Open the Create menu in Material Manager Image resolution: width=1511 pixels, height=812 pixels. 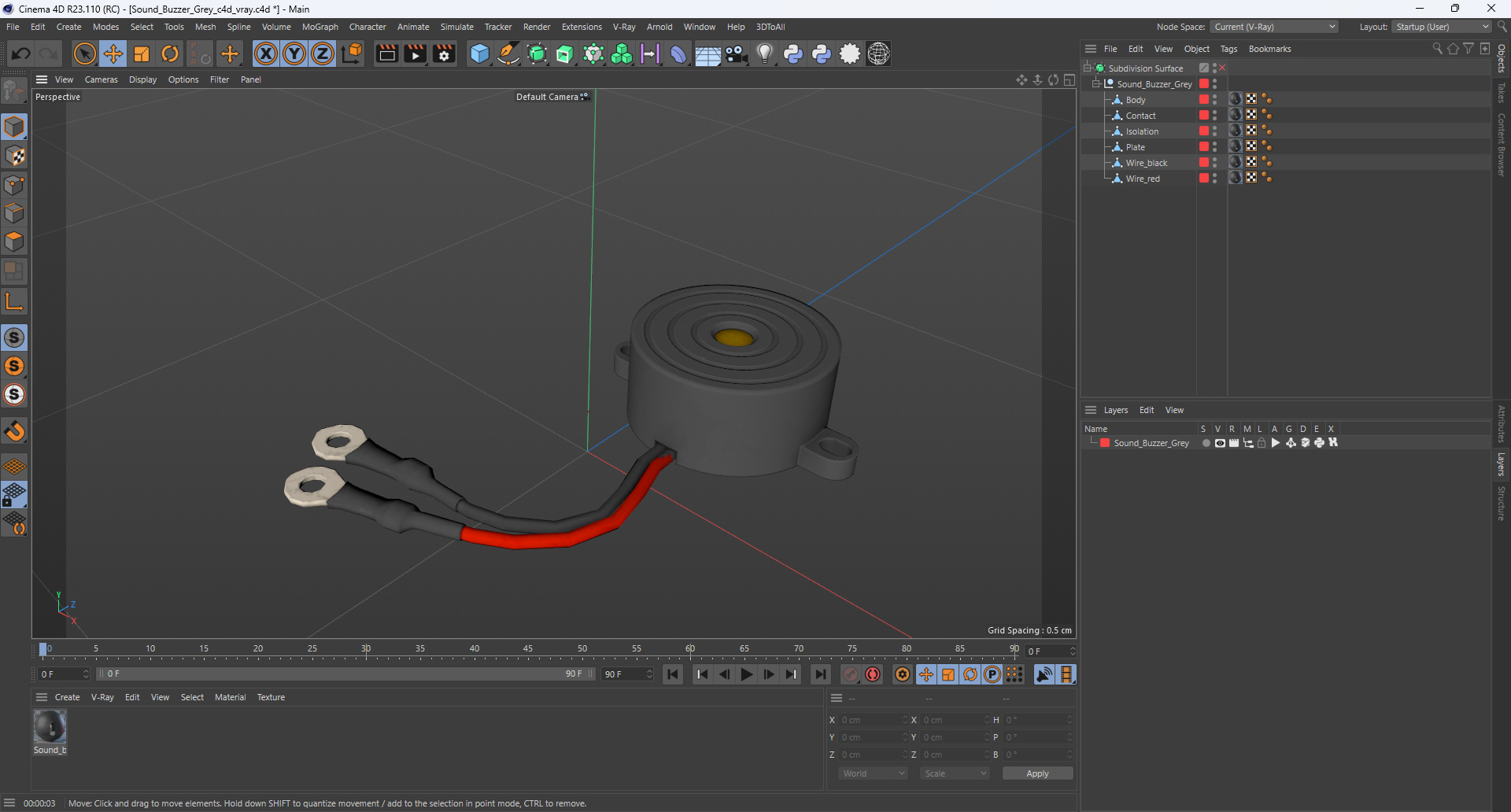tap(67, 697)
